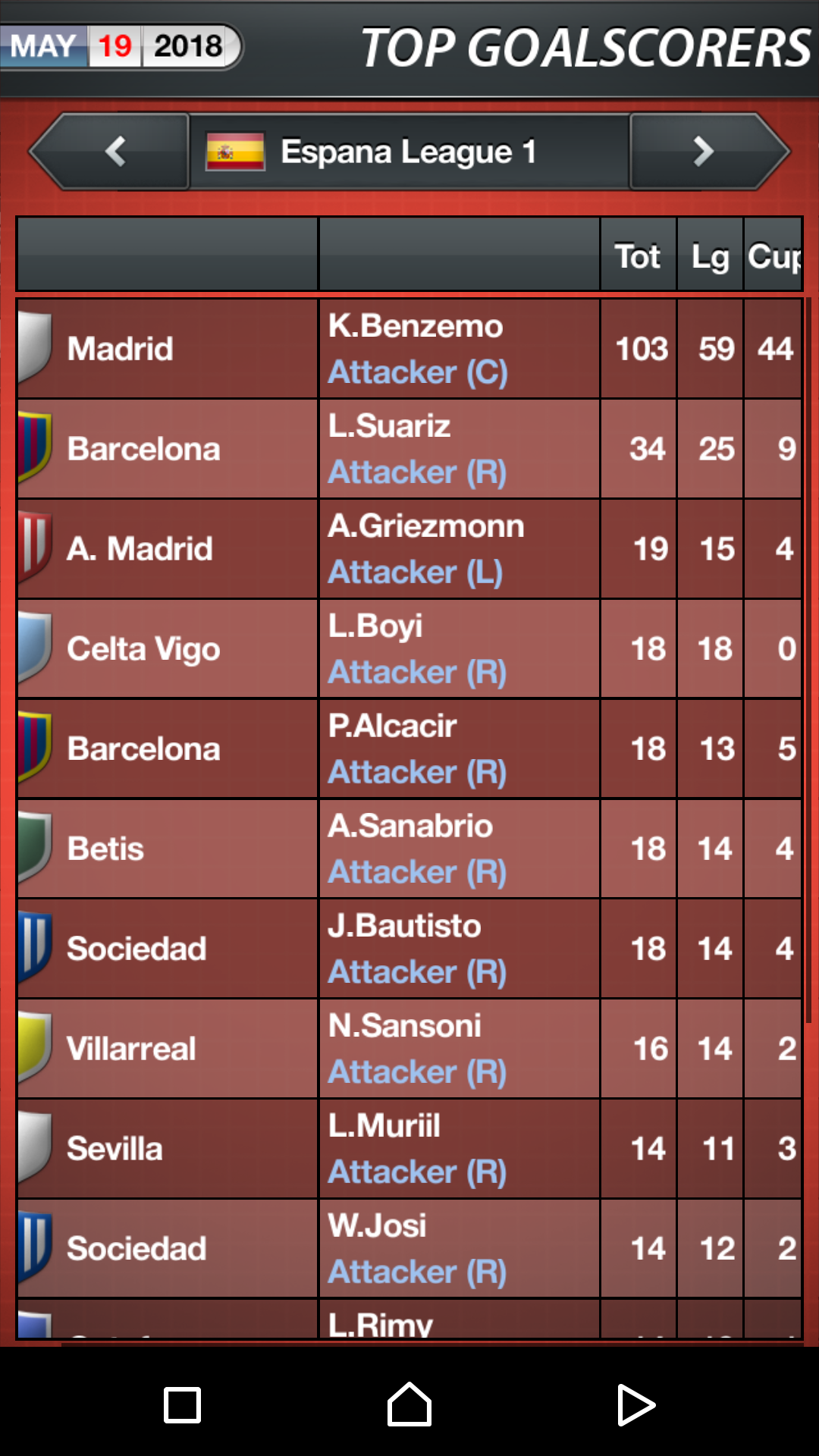This screenshot has height=1456, width=819.
Task: Tap the Villarreal yellow shield badge
Action: (x=35, y=1047)
